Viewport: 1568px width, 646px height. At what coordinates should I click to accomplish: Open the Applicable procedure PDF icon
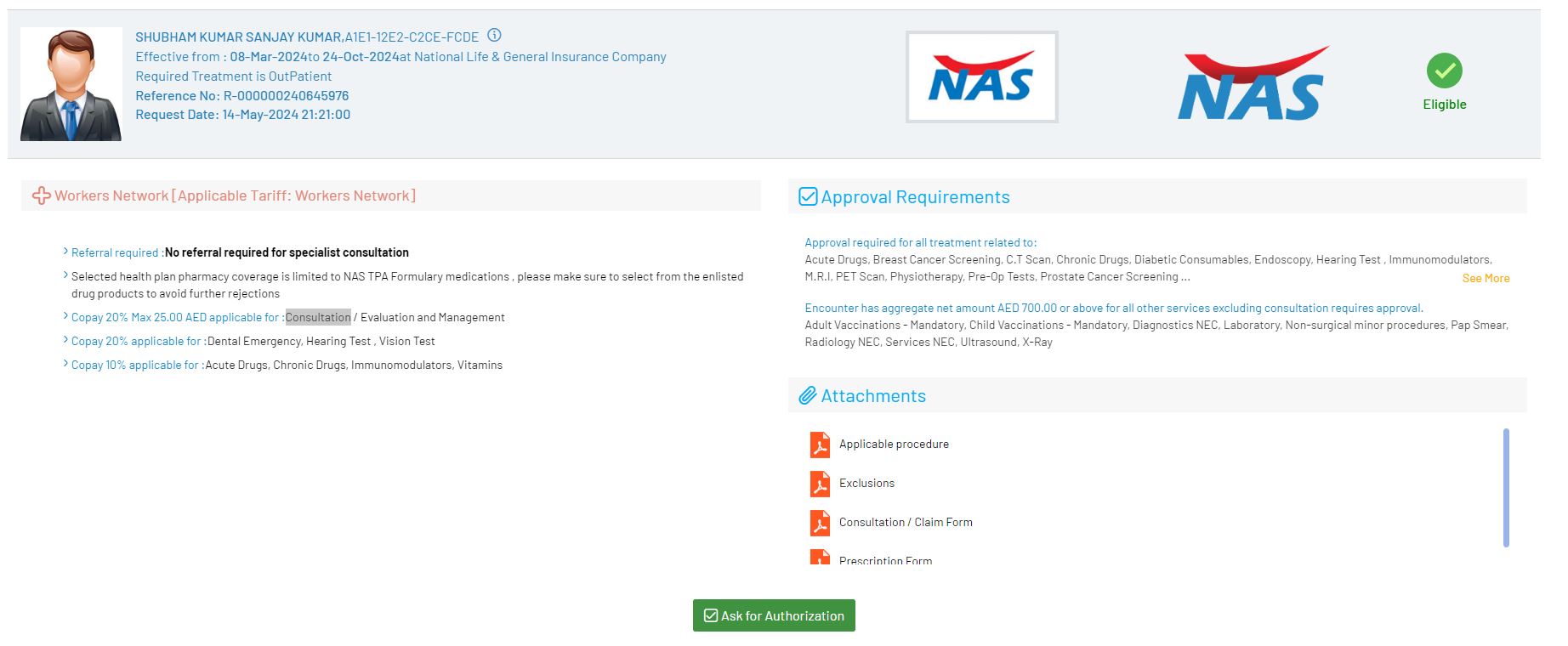pos(820,445)
